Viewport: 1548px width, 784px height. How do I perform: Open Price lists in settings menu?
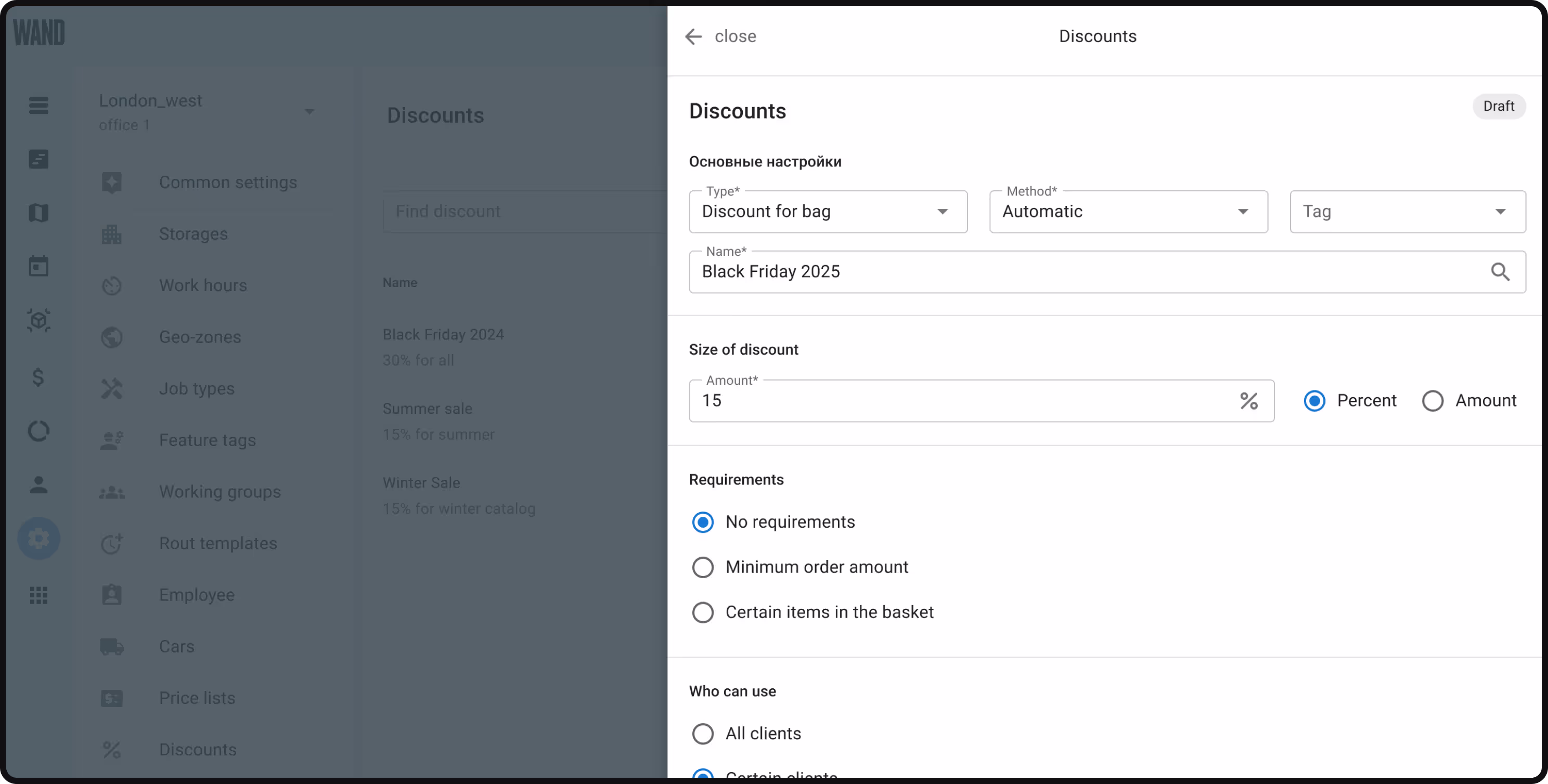click(x=197, y=698)
